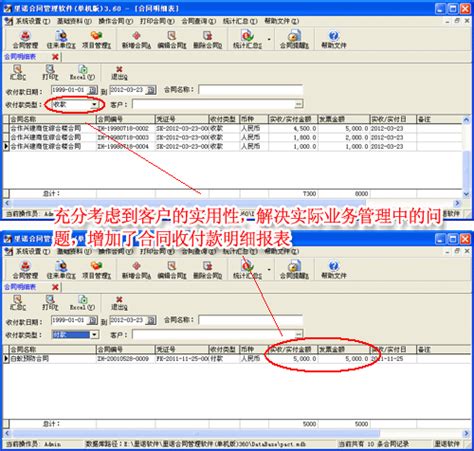Click the 退出 icon in the 付款 window
The height and width of the screenshot is (451, 474).
(119, 303)
